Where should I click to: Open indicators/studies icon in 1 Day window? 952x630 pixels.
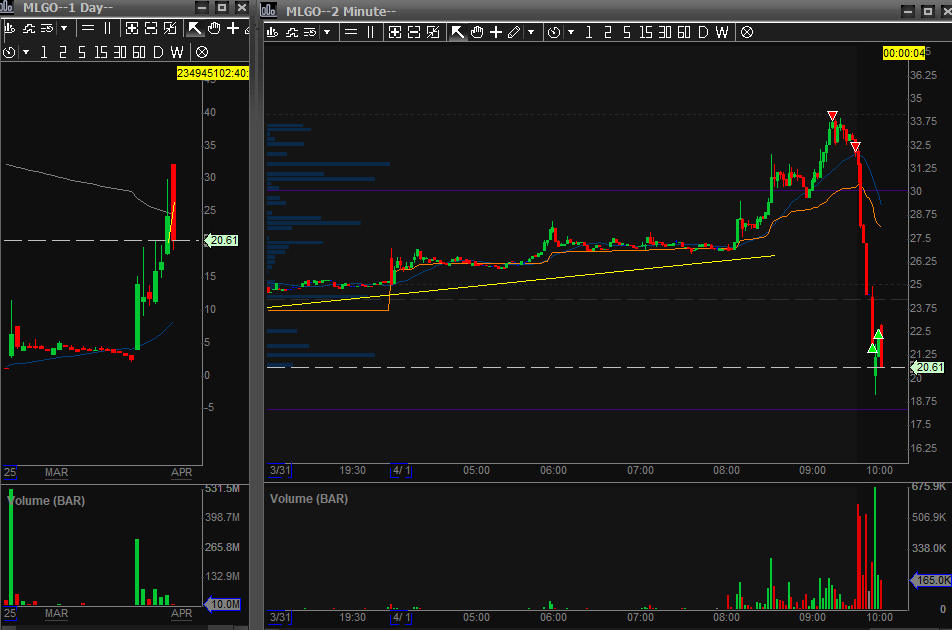coord(29,28)
